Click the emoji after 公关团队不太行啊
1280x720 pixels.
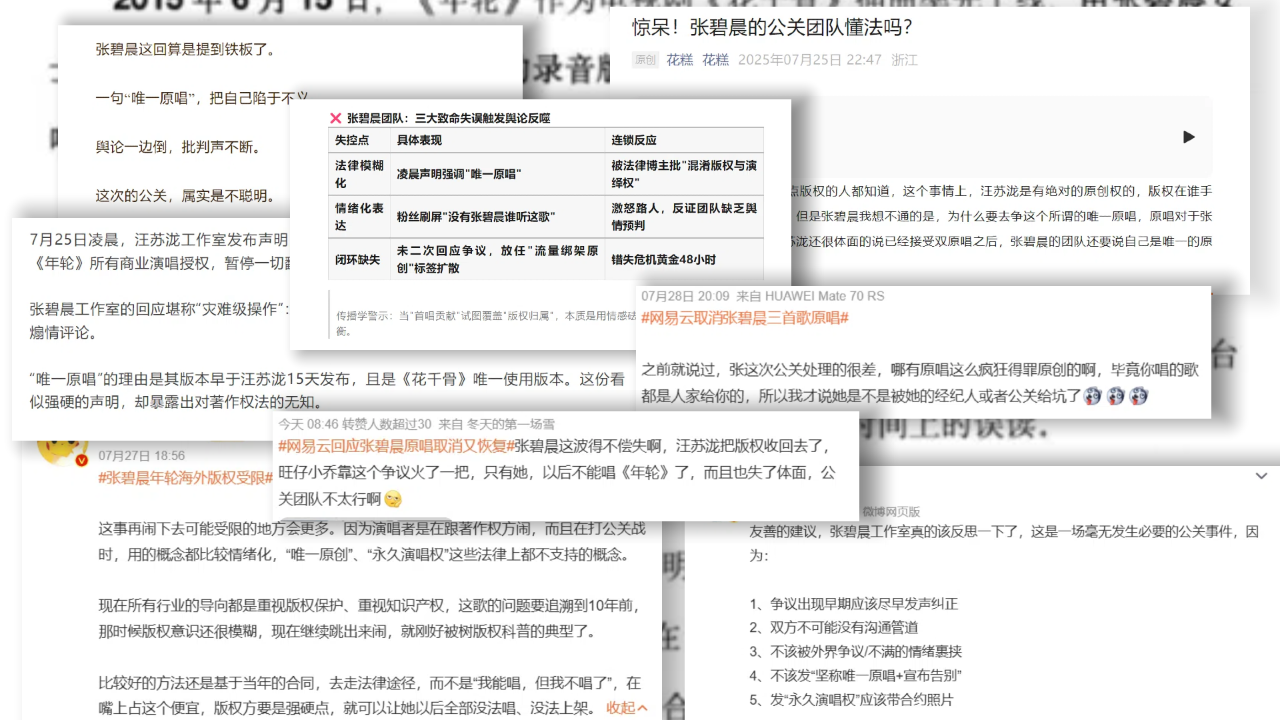(393, 498)
